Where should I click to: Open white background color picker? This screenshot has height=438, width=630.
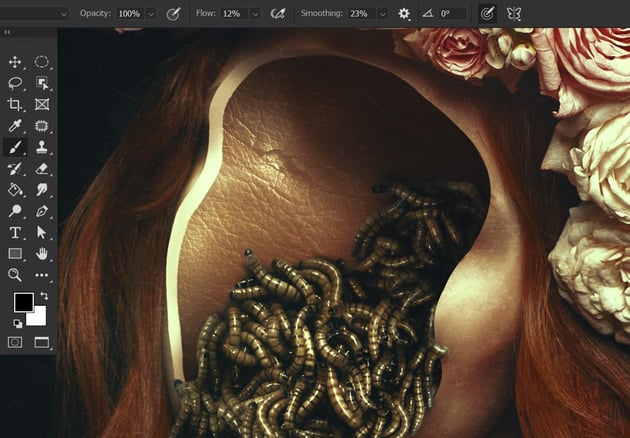click(39, 318)
